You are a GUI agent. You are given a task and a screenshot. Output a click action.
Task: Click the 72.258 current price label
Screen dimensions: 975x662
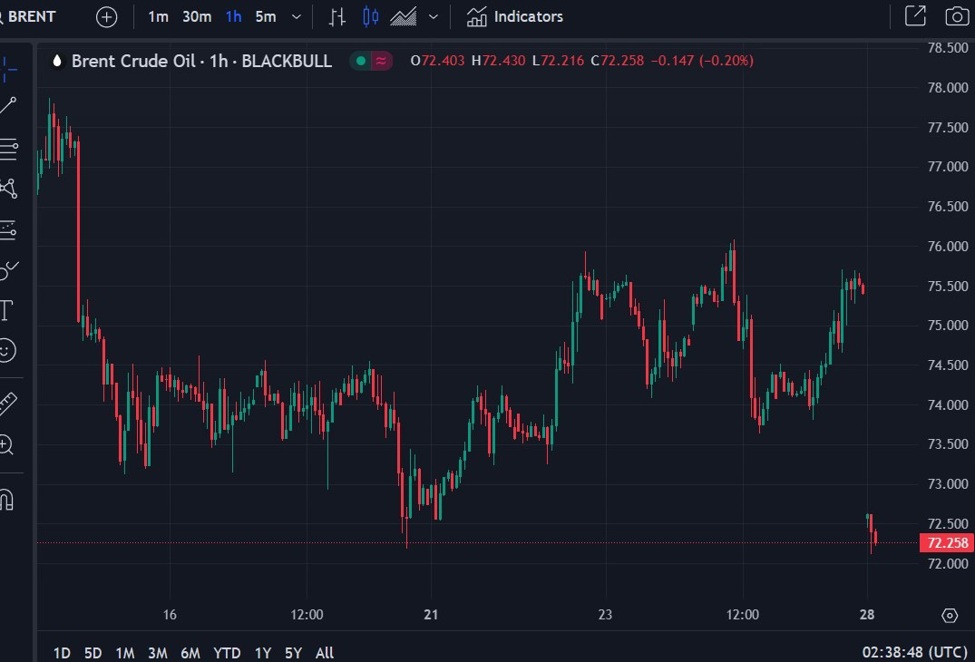pyautogui.click(x=946, y=543)
